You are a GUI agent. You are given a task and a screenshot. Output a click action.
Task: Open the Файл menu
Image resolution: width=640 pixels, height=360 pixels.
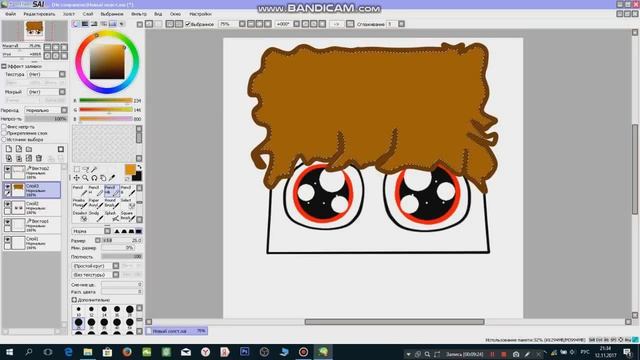coord(11,14)
